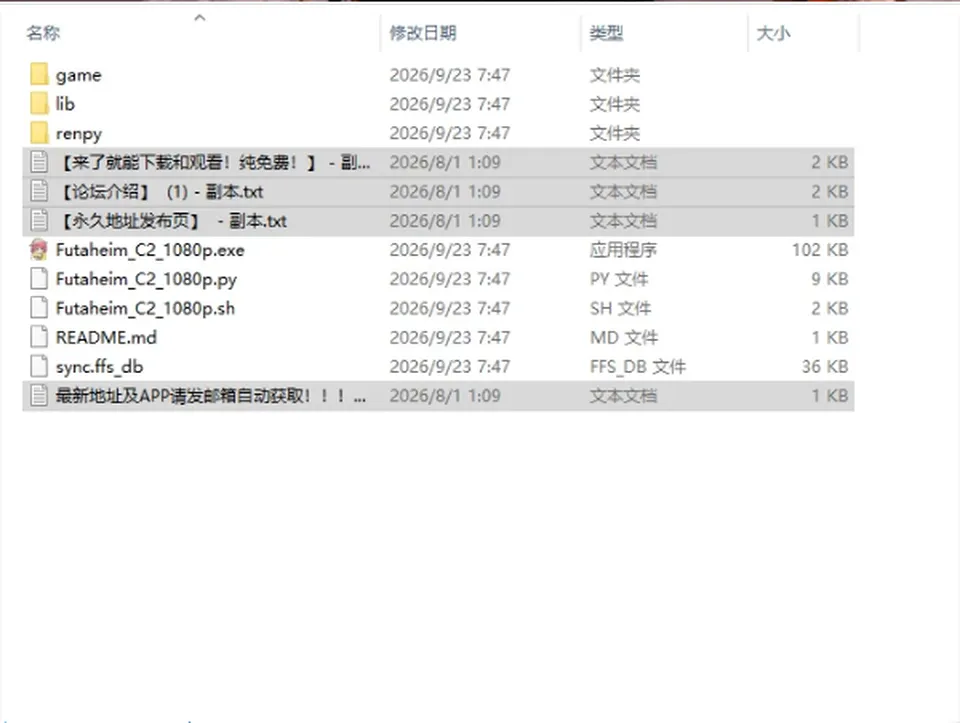Click the date of 【论坛介绍】 row
960x723 pixels.
(x=445, y=192)
